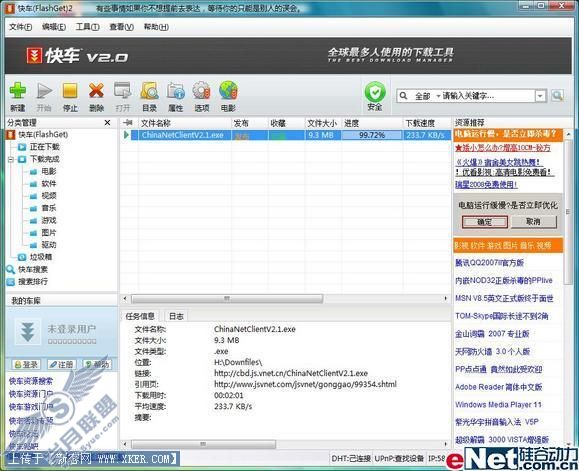Image resolution: width=579 pixels, height=471 pixels.
Task: Click the keyword search input field
Action: 488,96
